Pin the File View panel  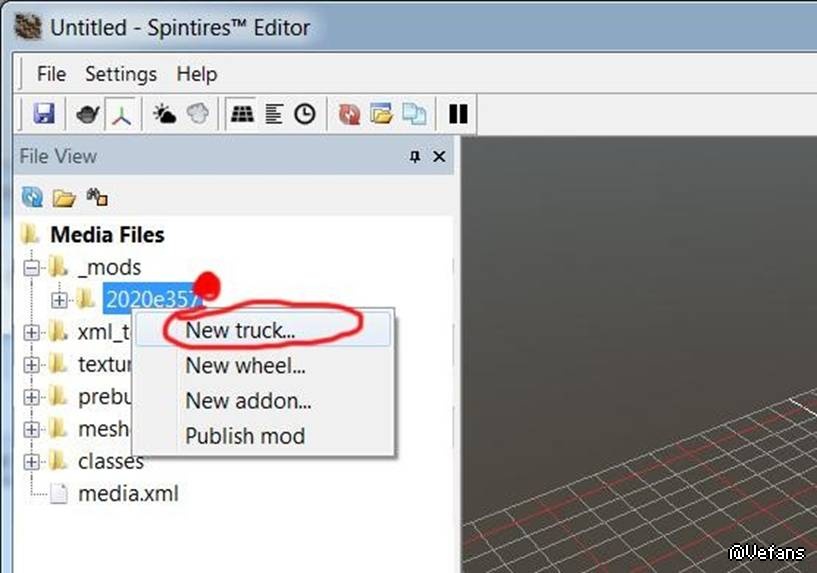pos(415,156)
